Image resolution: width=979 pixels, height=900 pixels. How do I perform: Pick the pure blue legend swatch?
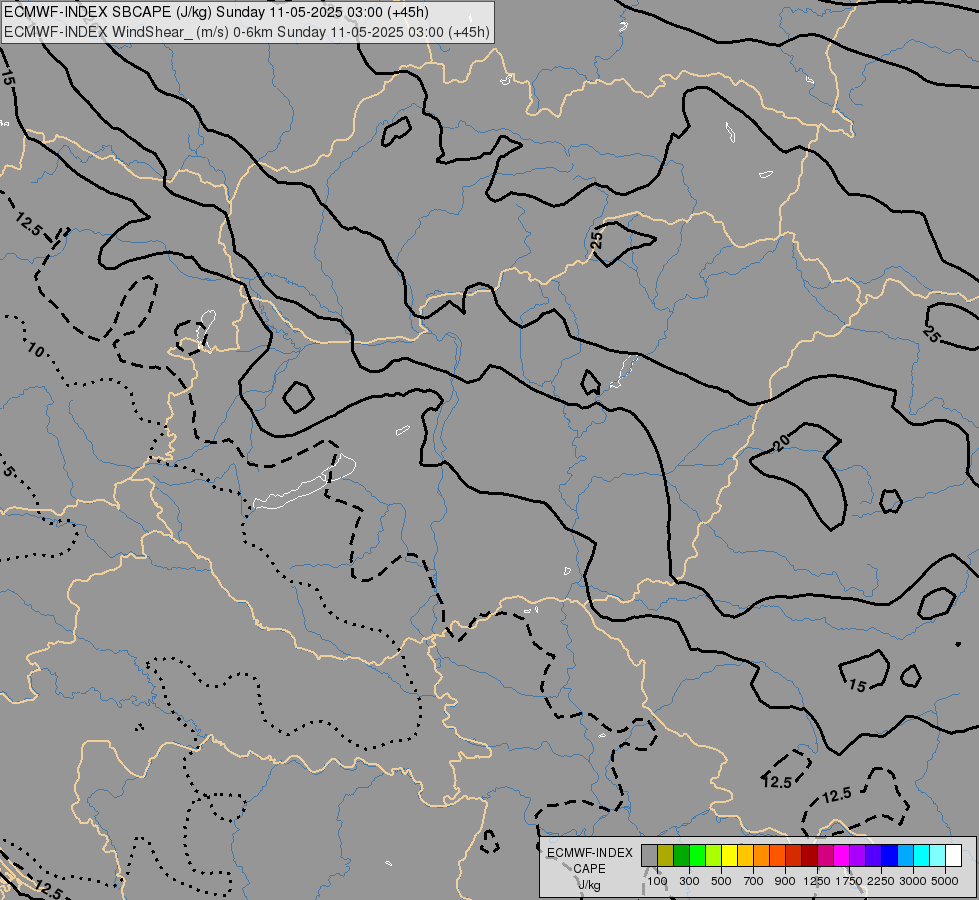pos(889,856)
